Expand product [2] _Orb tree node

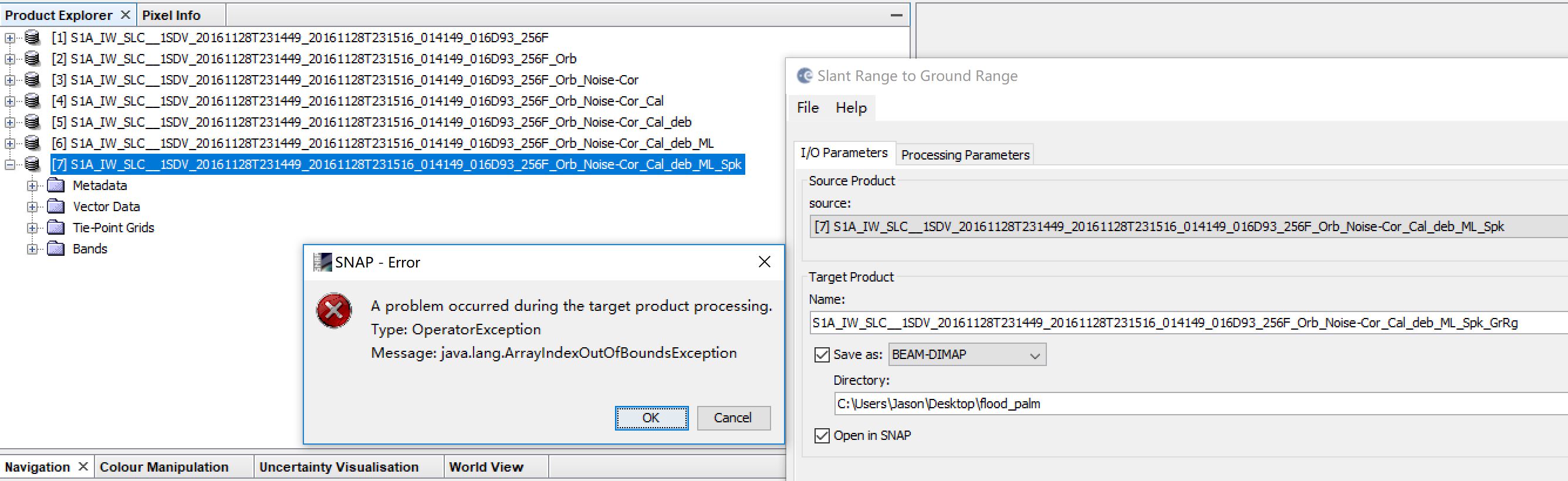pyautogui.click(x=10, y=59)
